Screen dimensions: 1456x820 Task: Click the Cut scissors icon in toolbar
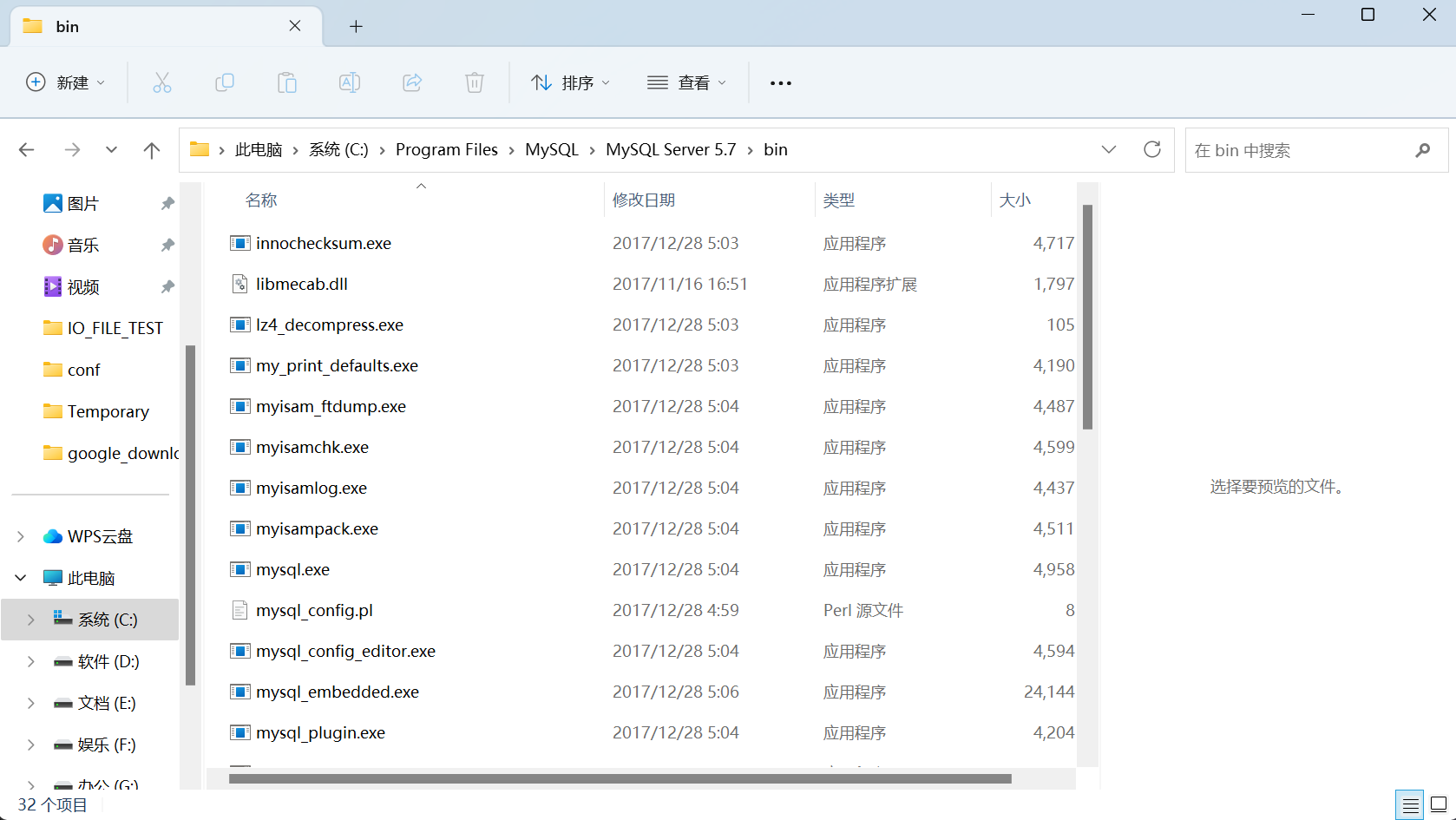click(x=162, y=82)
